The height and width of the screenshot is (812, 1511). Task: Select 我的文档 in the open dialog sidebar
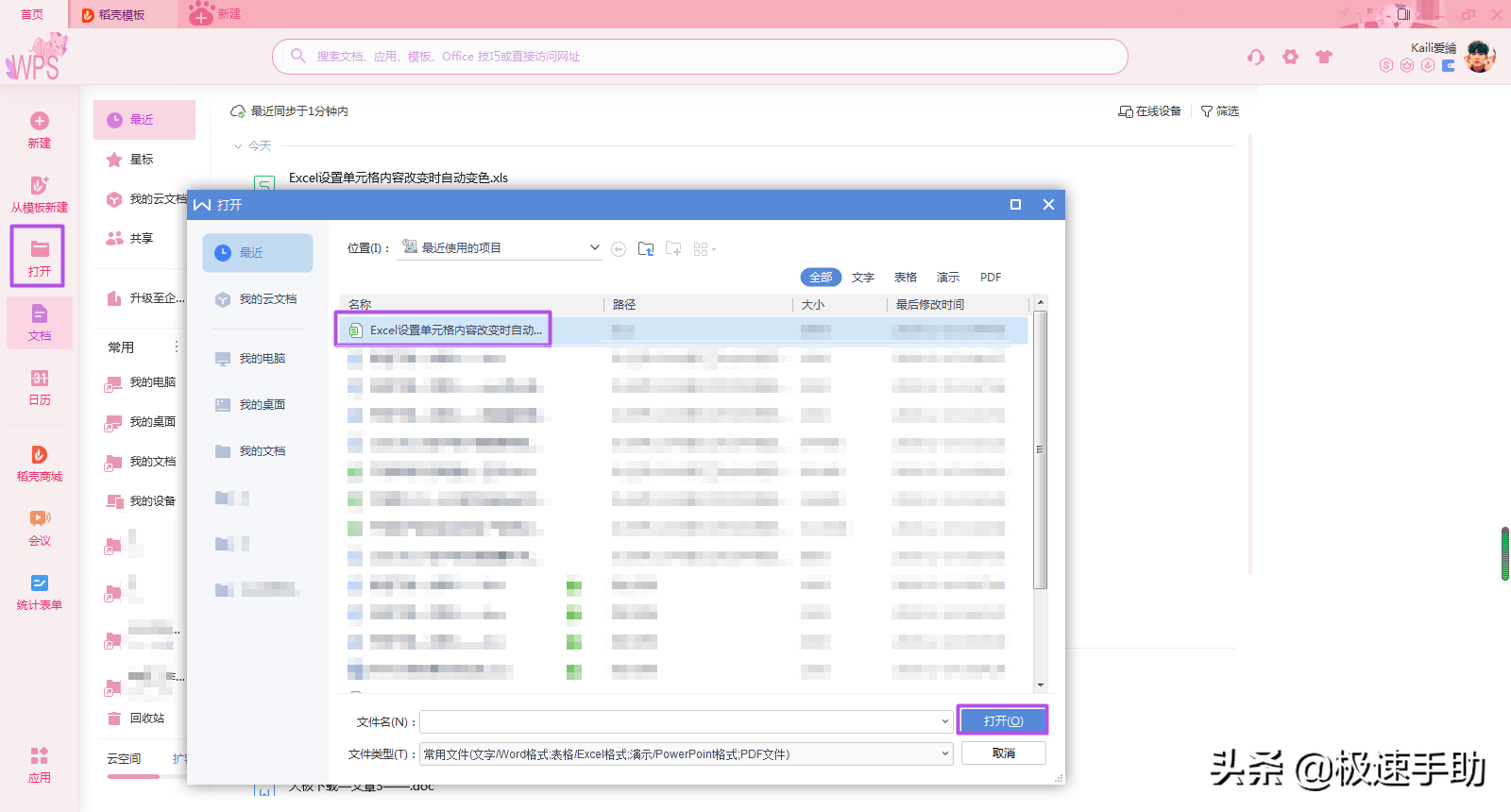click(x=257, y=451)
